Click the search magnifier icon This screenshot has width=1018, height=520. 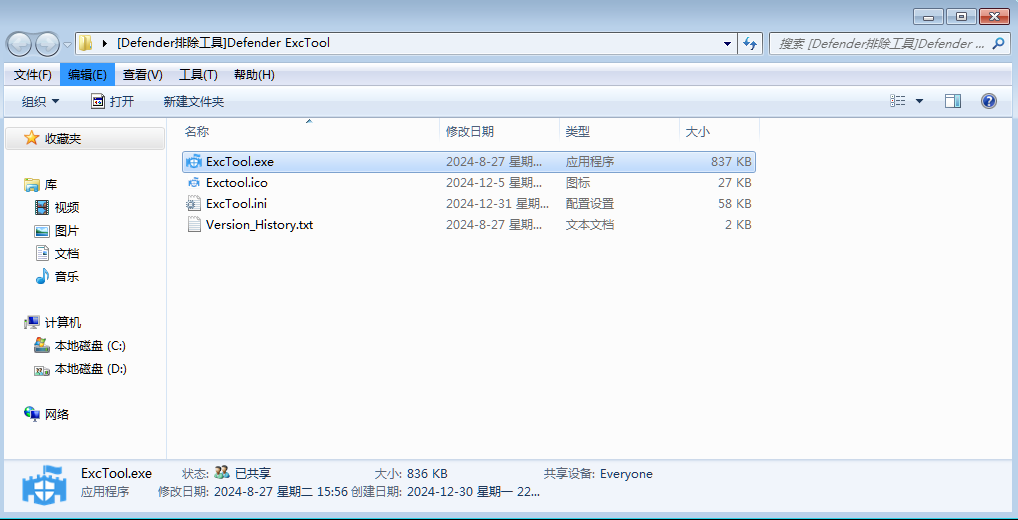tap(999, 43)
